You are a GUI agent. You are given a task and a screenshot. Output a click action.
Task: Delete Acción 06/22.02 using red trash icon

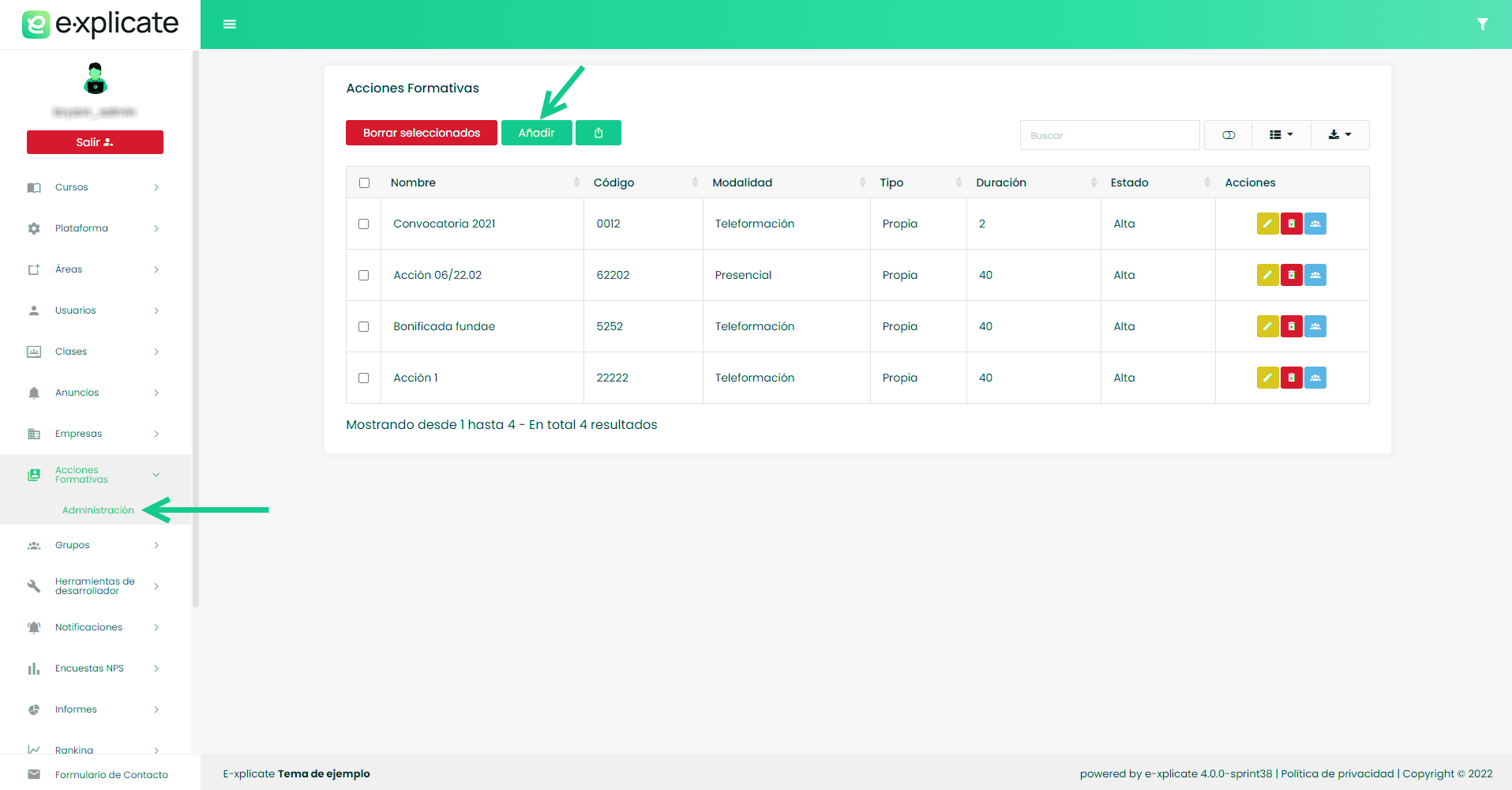pyautogui.click(x=1291, y=275)
